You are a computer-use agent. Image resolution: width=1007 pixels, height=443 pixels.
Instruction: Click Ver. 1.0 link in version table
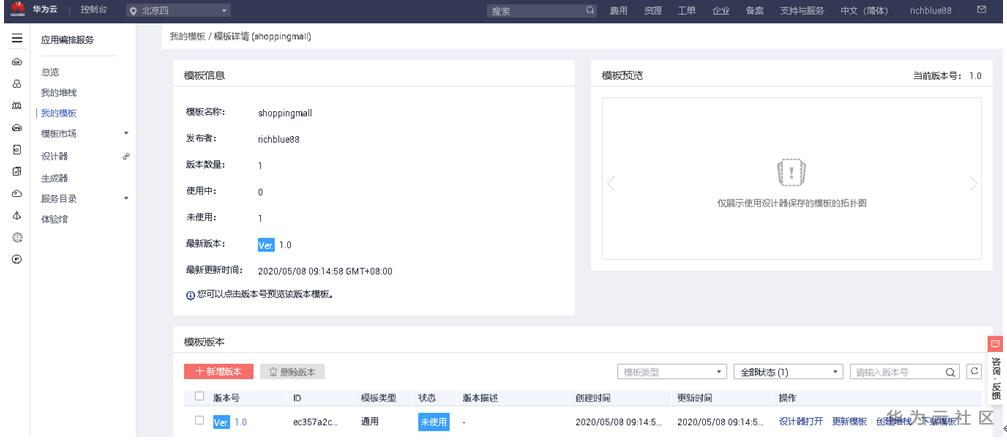230,422
